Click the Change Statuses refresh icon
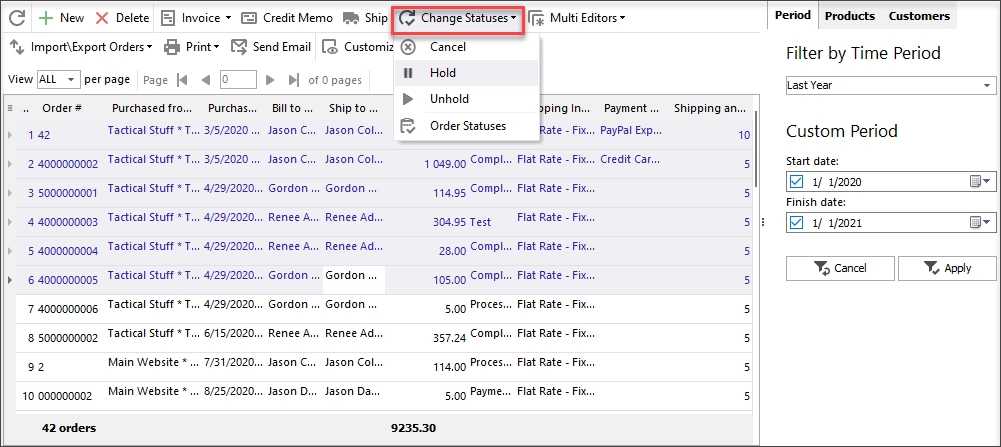Screen dimensions: 1001x447 pos(407,19)
